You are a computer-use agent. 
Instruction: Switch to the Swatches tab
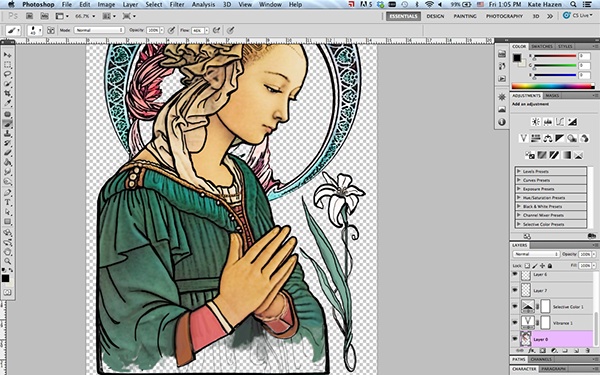[x=541, y=46]
